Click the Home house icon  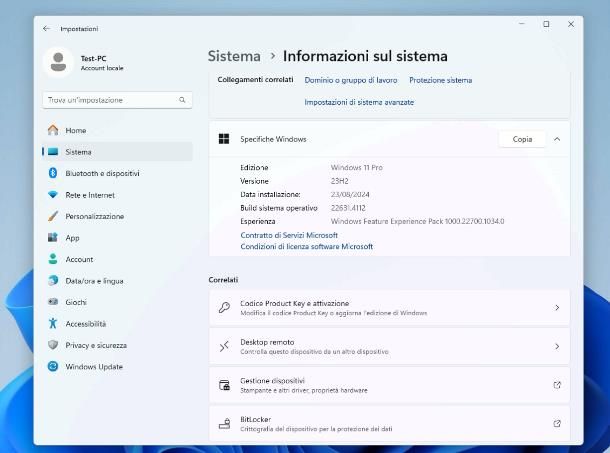(x=53, y=130)
